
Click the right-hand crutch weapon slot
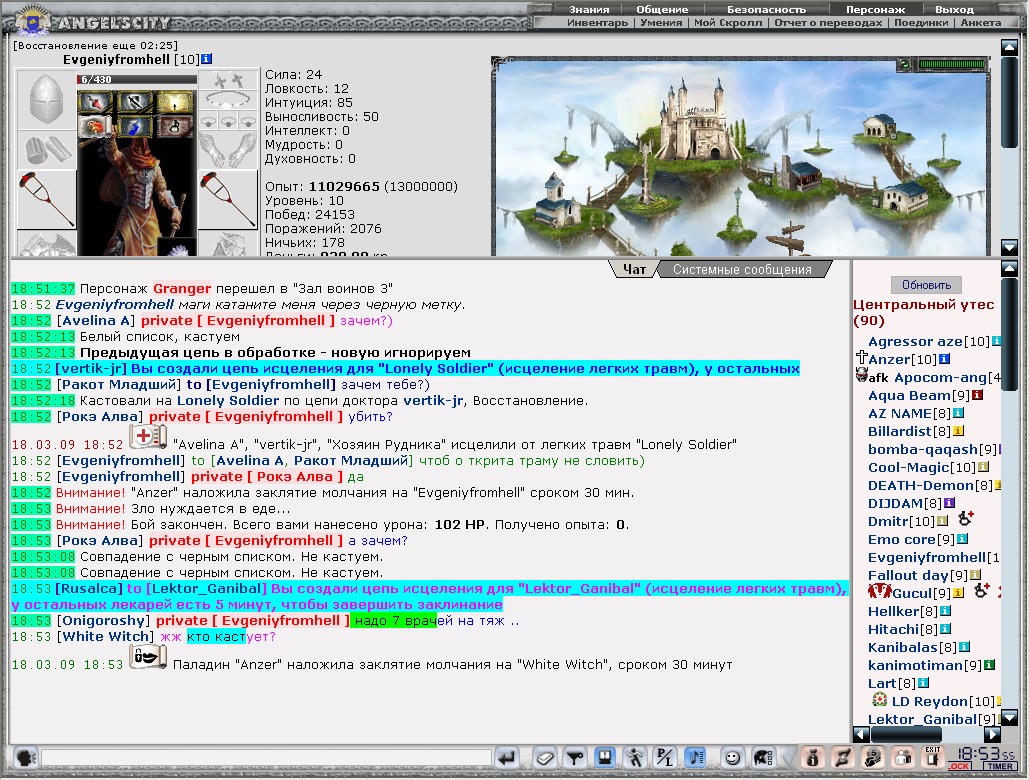(x=228, y=199)
